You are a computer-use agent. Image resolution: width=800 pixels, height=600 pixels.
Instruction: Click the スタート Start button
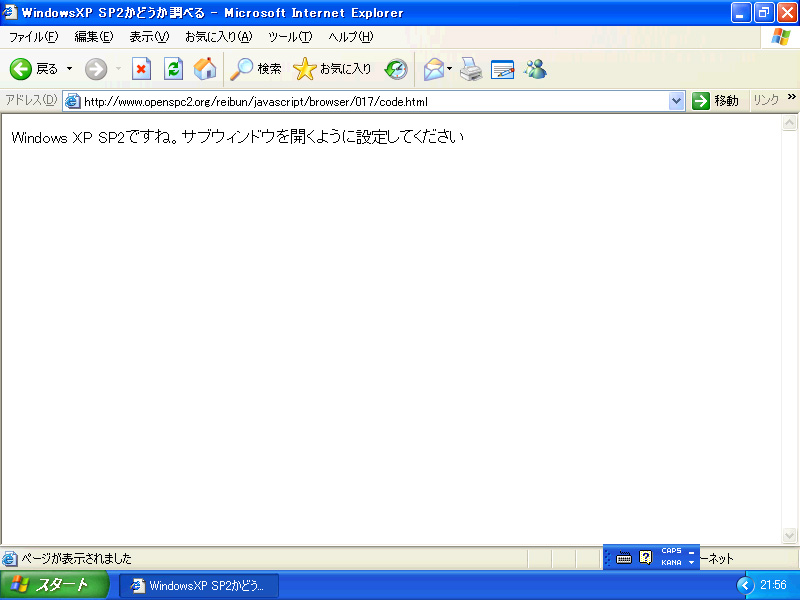54,585
